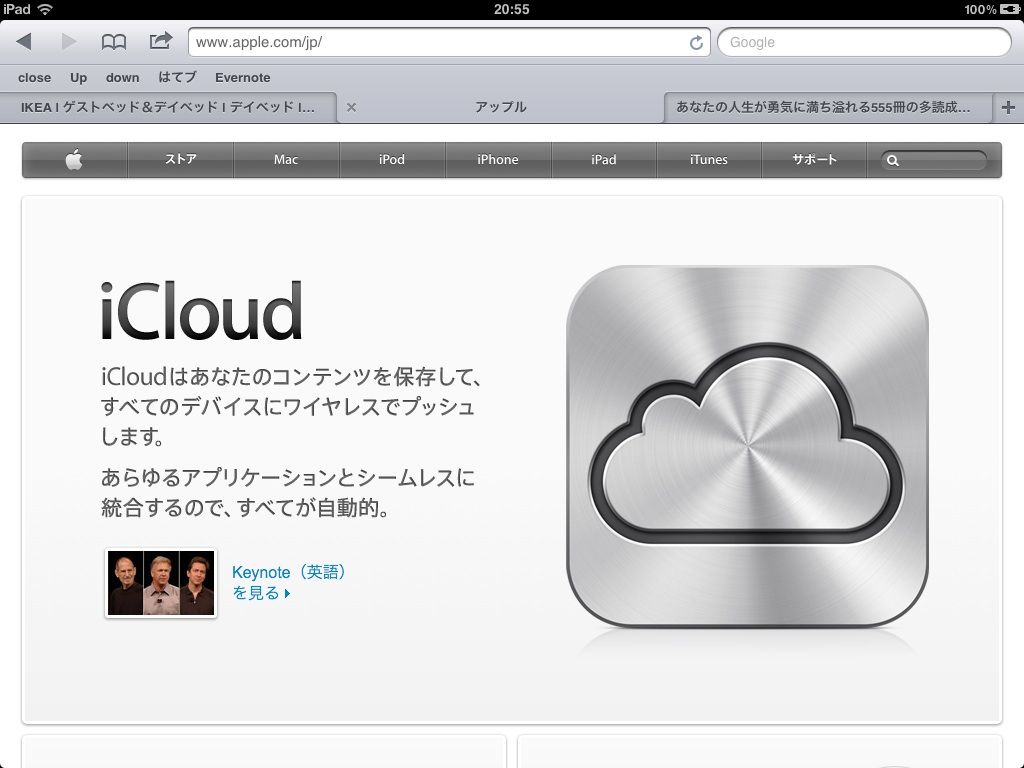Click the Apple logo in site navigation

coord(74,159)
